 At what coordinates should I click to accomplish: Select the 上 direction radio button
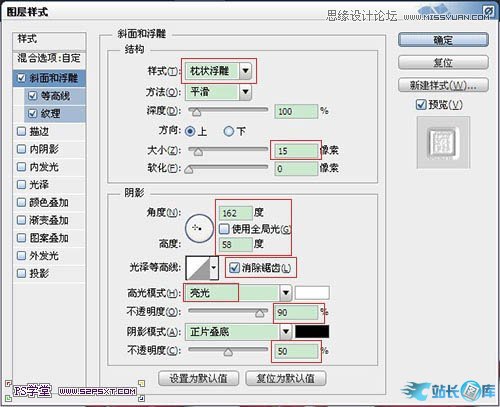(x=190, y=131)
